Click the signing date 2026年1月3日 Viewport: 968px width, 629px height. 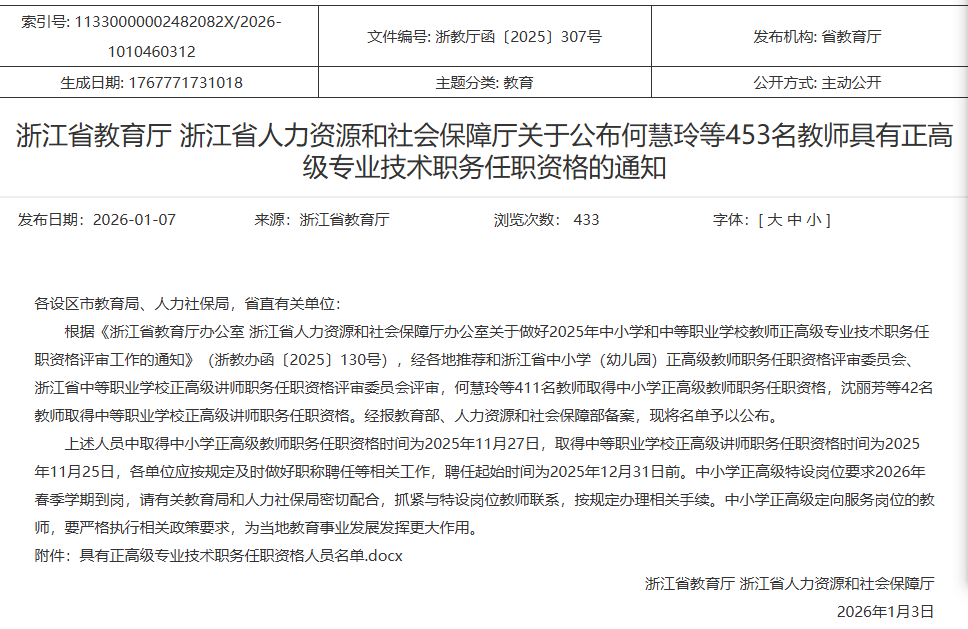pos(885,612)
